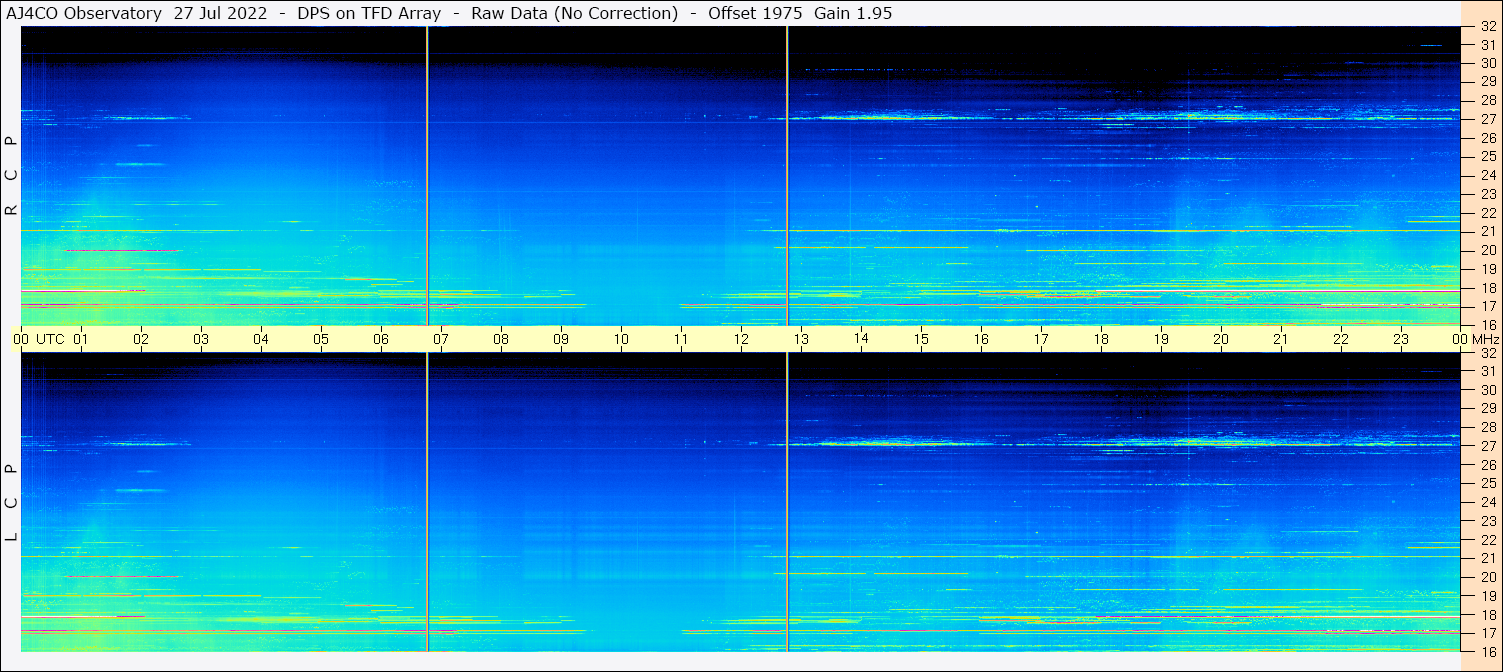The image size is (1503, 672).
Task: Click the "UTC" label on the time axis
Action: [50, 339]
